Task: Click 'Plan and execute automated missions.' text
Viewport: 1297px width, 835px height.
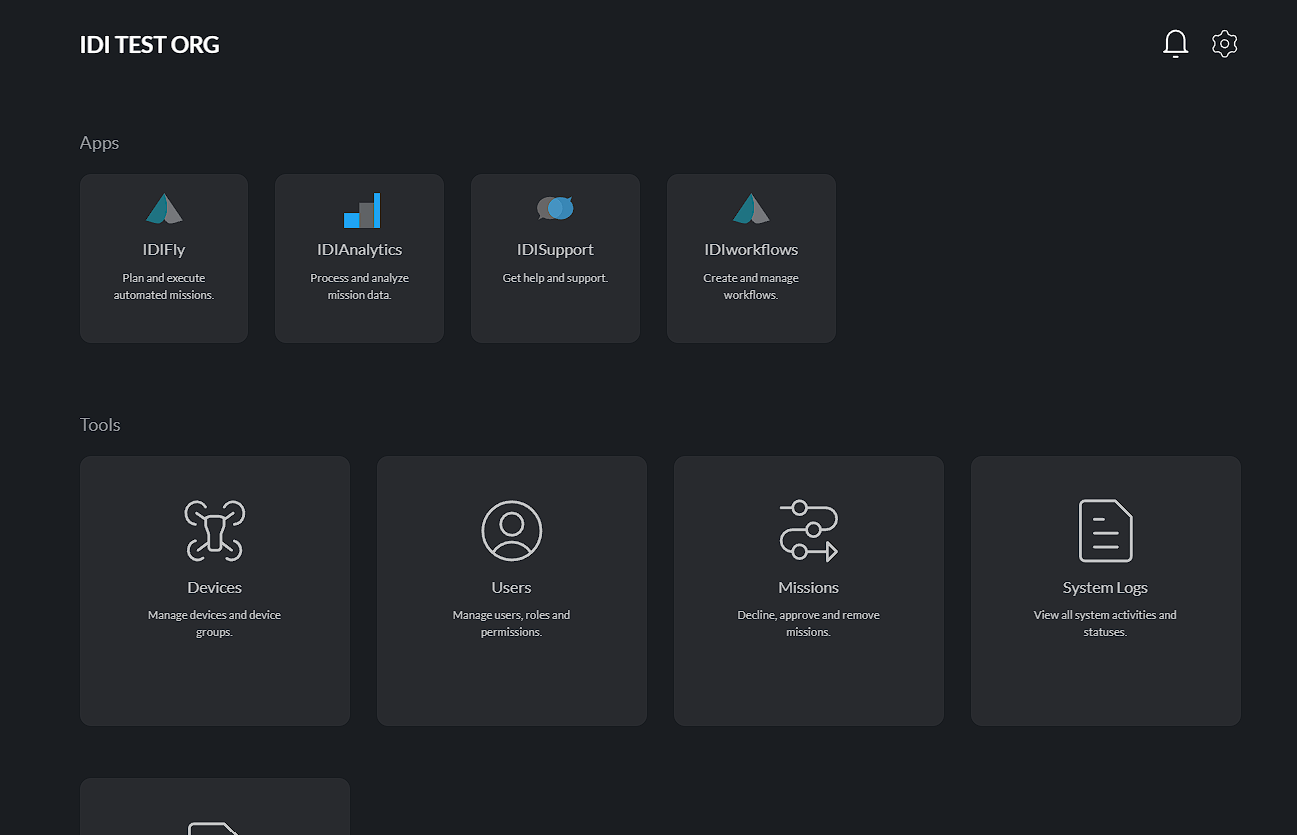Action: tap(164, 287)
